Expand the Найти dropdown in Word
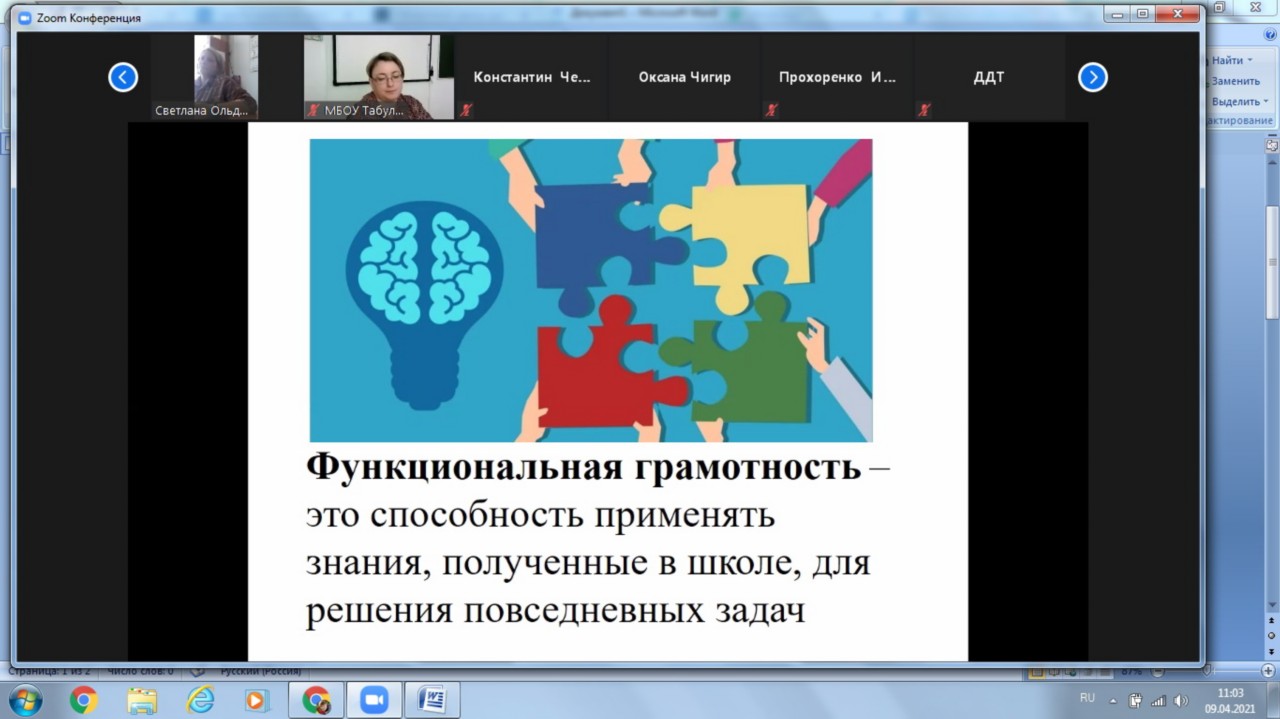The height and width of the screenshot is (719, 1280). point(1249,61)
